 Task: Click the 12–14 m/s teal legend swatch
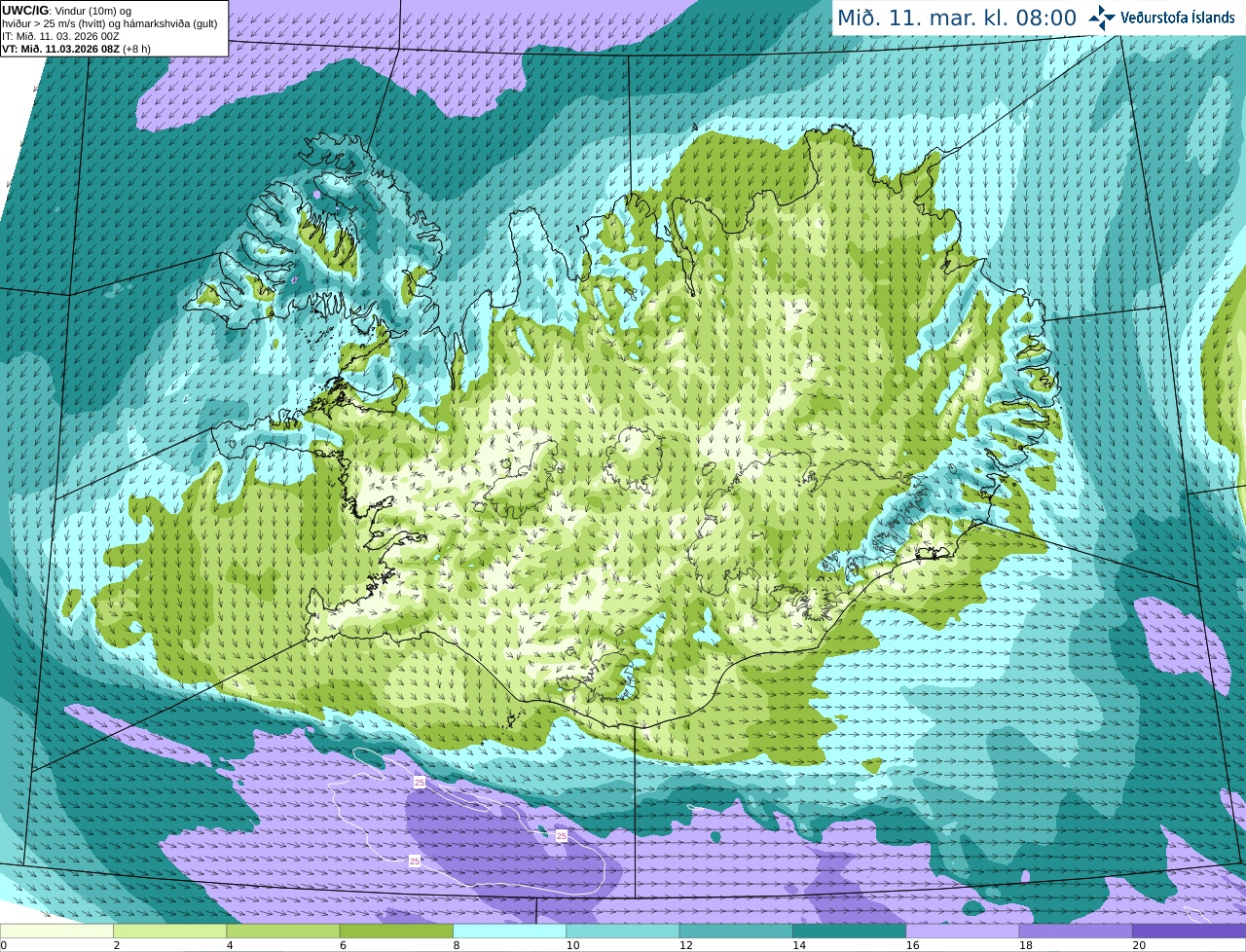[x=736, y=932]
